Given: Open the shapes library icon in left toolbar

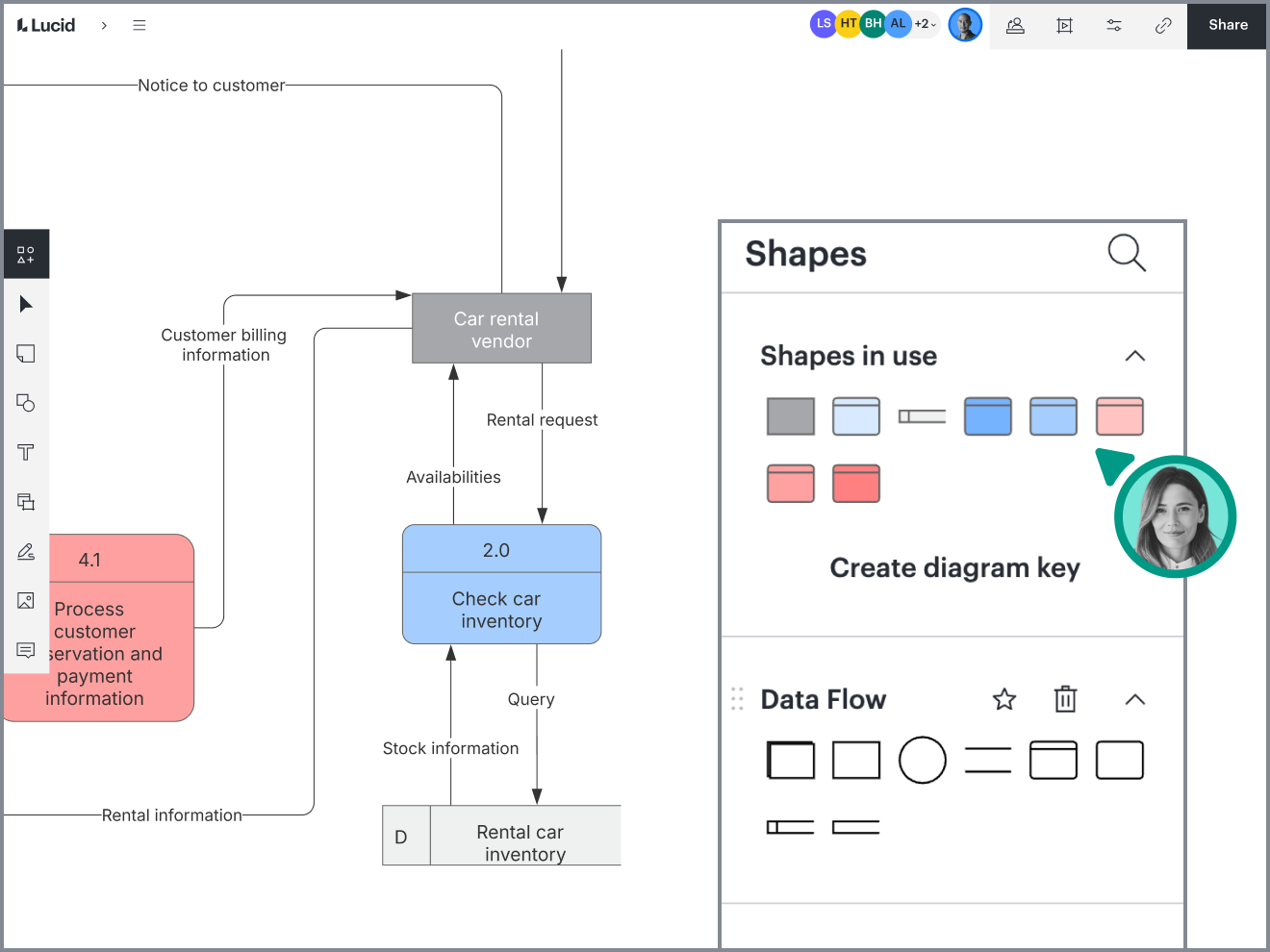Looking at the screenshot, I should (x=26, y=255).
